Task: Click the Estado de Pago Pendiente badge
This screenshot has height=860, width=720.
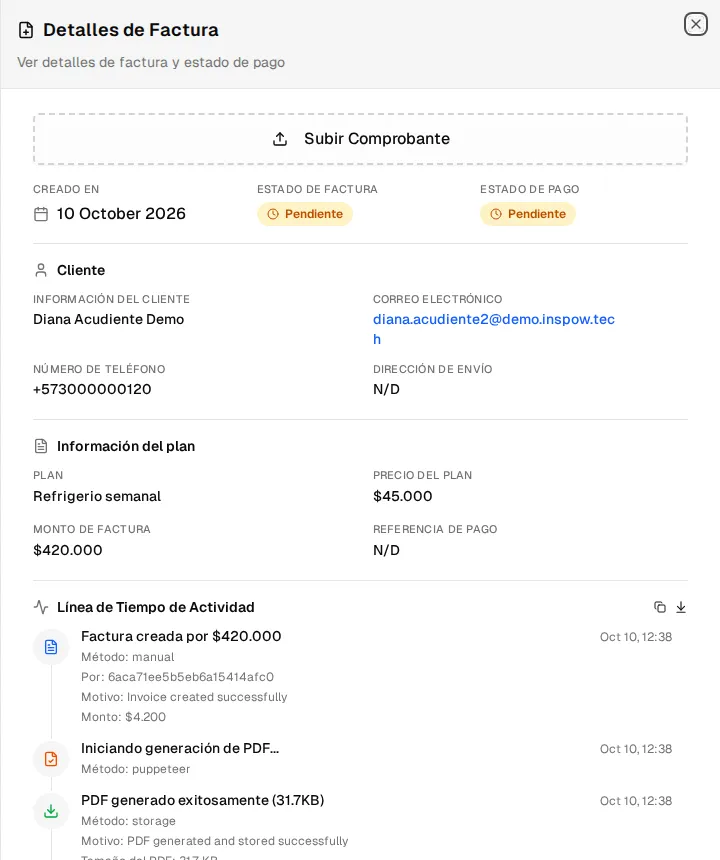Action: [x=528, y=214]
